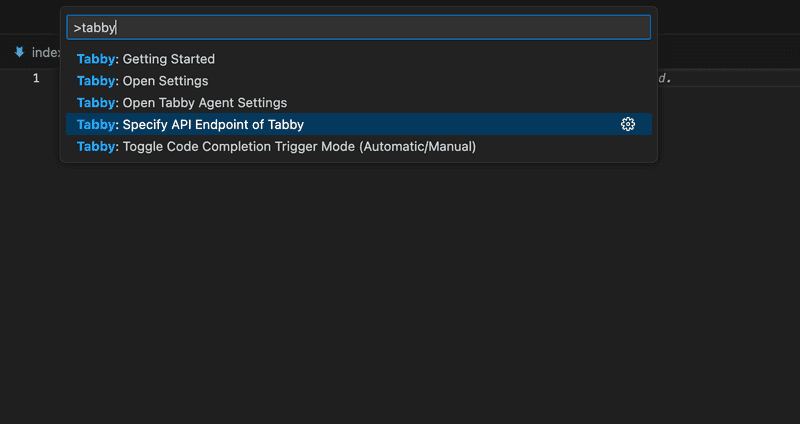Select Toggle Code Completion Trigger Mode command

pos(358,146)
